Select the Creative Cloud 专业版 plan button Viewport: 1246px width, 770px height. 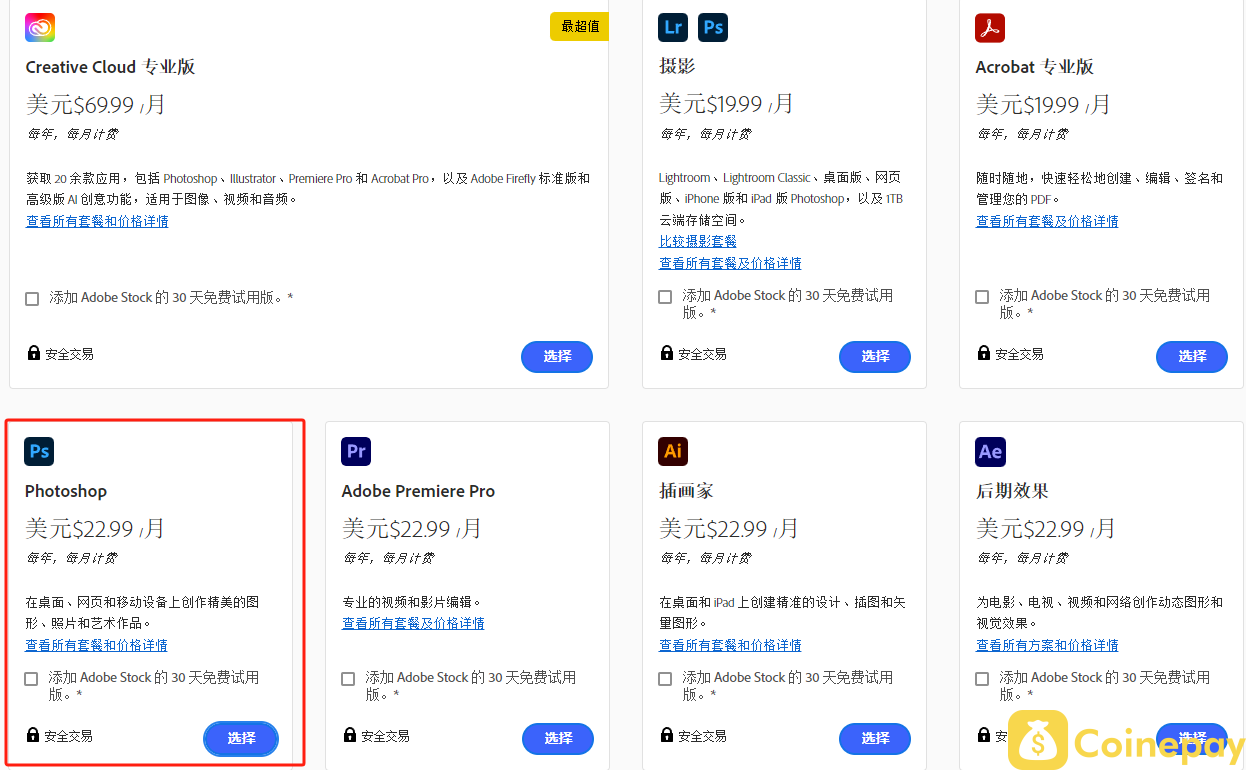coord(557,357)
